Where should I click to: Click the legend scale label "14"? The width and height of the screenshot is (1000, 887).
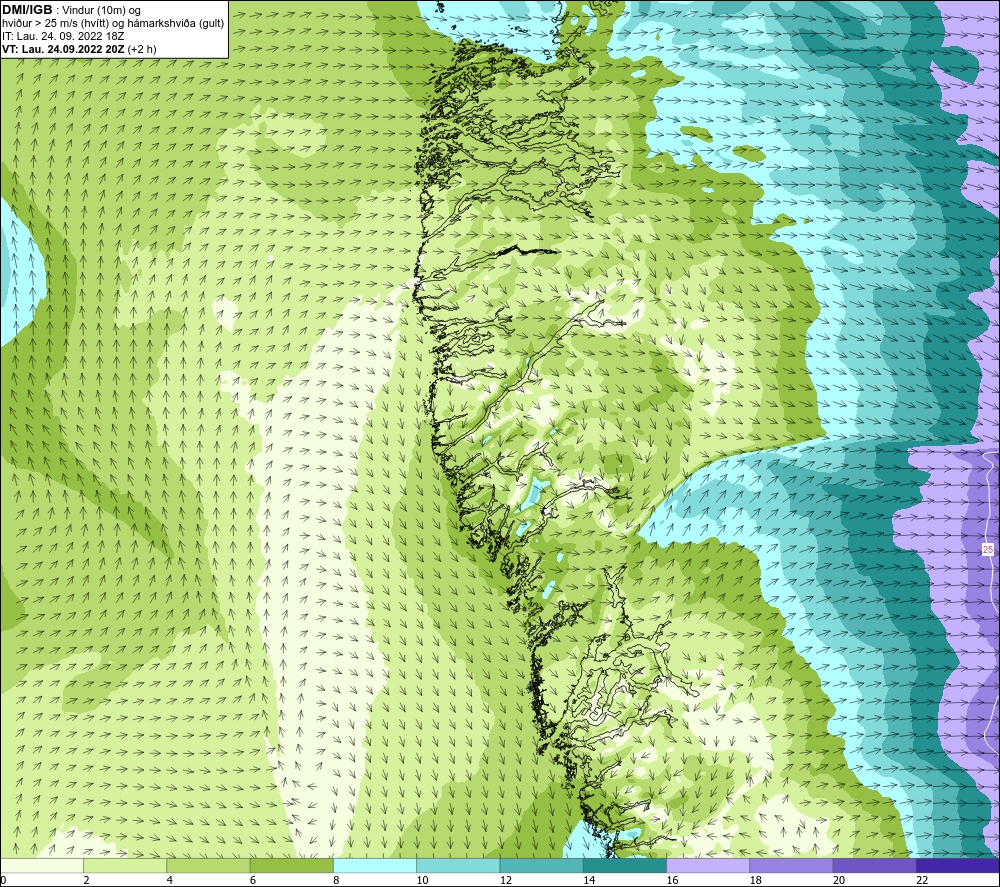[x=589, y=880]
